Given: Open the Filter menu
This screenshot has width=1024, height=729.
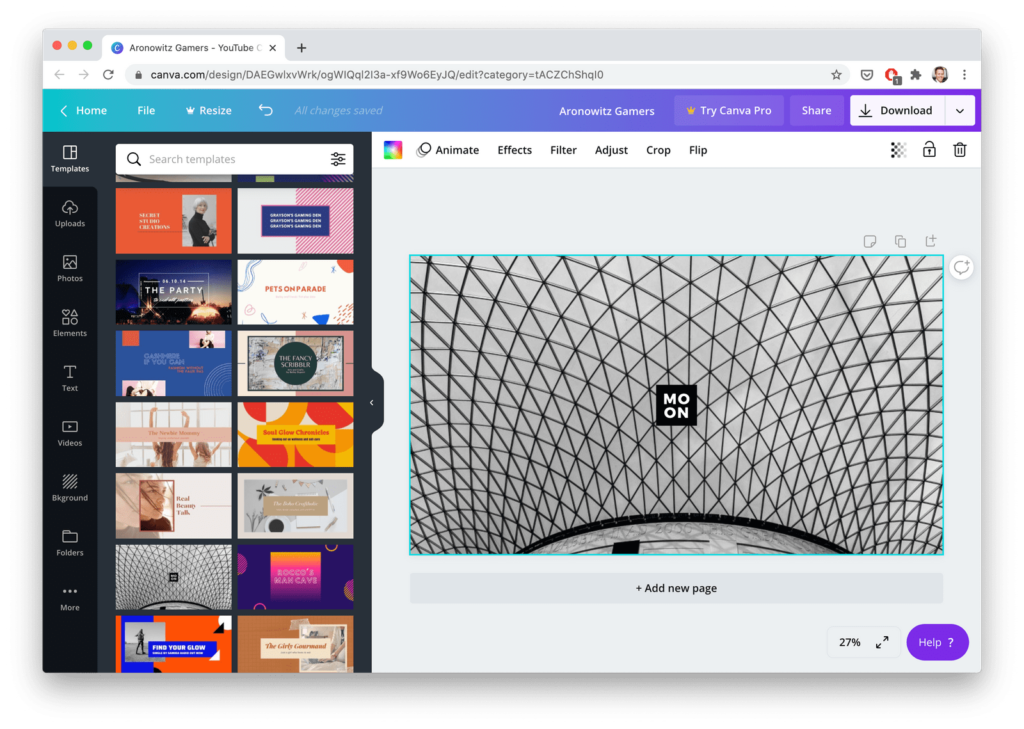Looking at the screenshot, I should pos(563,150).
